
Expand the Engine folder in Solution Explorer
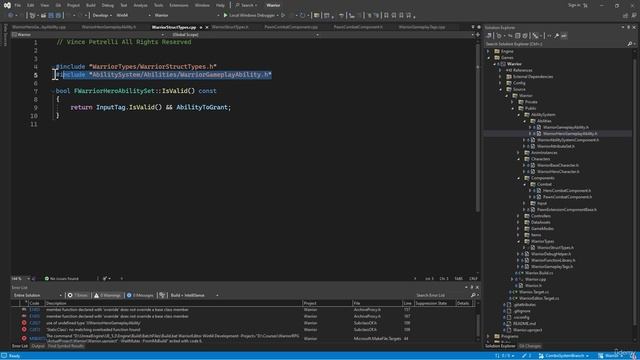[x=489, y=51]
